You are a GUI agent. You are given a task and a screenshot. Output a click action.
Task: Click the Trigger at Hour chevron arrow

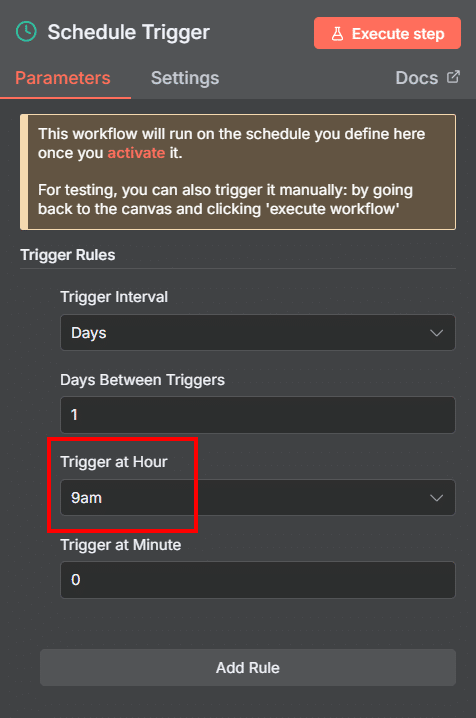click(x=437, y=498)
